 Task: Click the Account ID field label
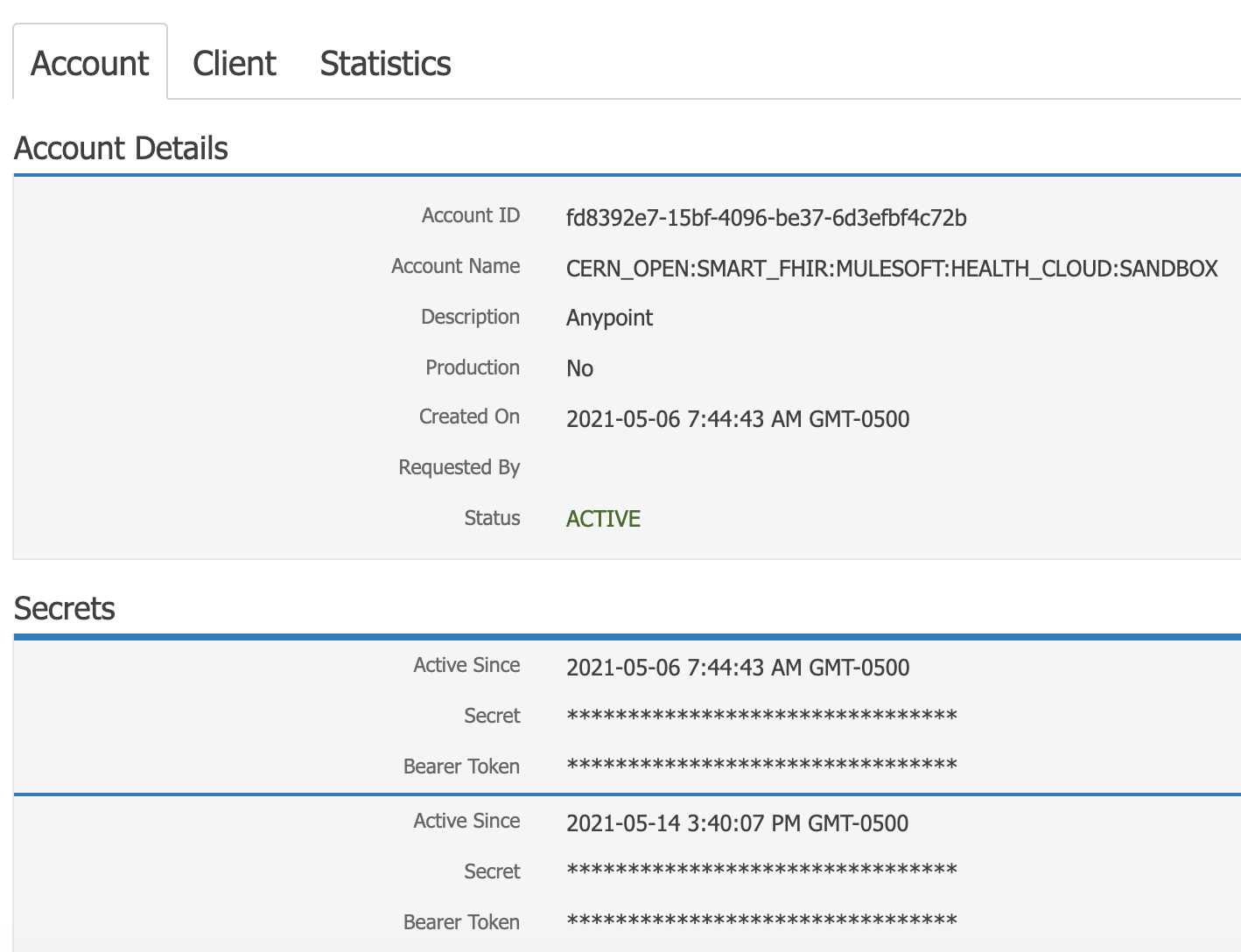pos(470,214)
